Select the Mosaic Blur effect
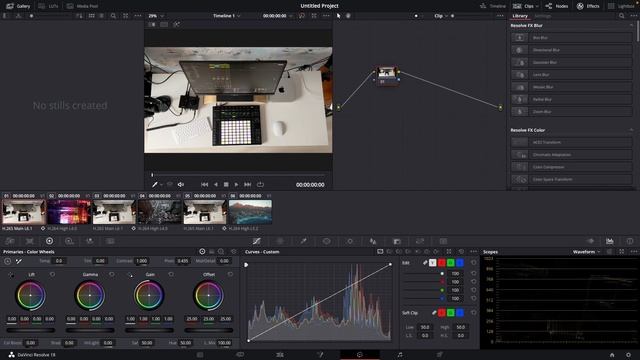This screenshot has width=640, height=360. [x=571, y=87]
